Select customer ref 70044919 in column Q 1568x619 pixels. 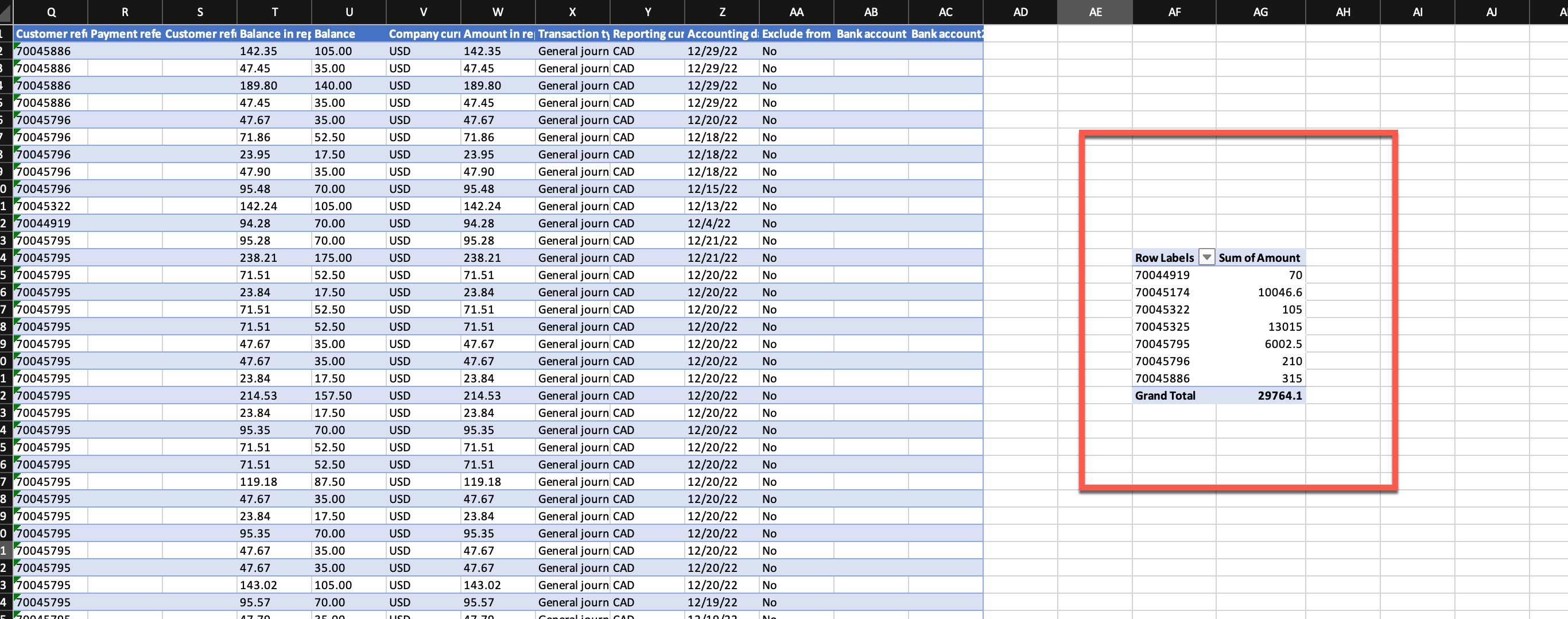click(51, 223)
